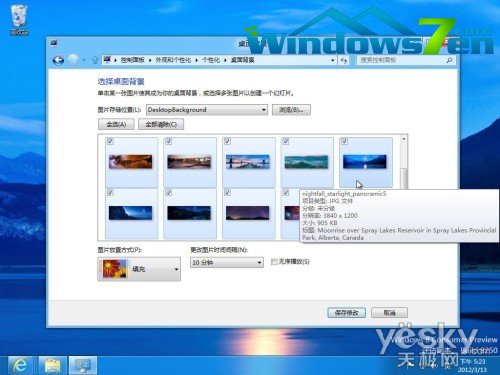The image size is (500, 375).
Task: Select 控制面板 in the breadcrumb
Action: click(x=132, y=60)
